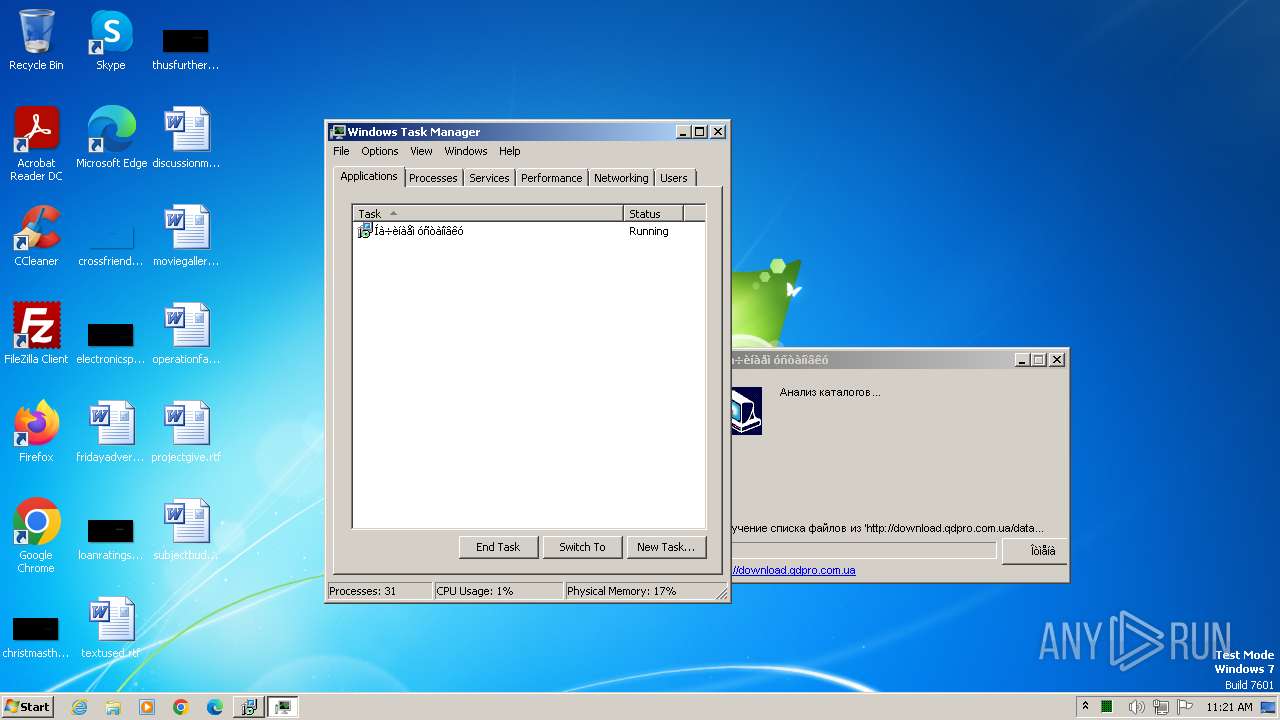Screen dimensions: 1280x720
Task: Click the CPU Usage: 1% status text
Action: (475, 591)
